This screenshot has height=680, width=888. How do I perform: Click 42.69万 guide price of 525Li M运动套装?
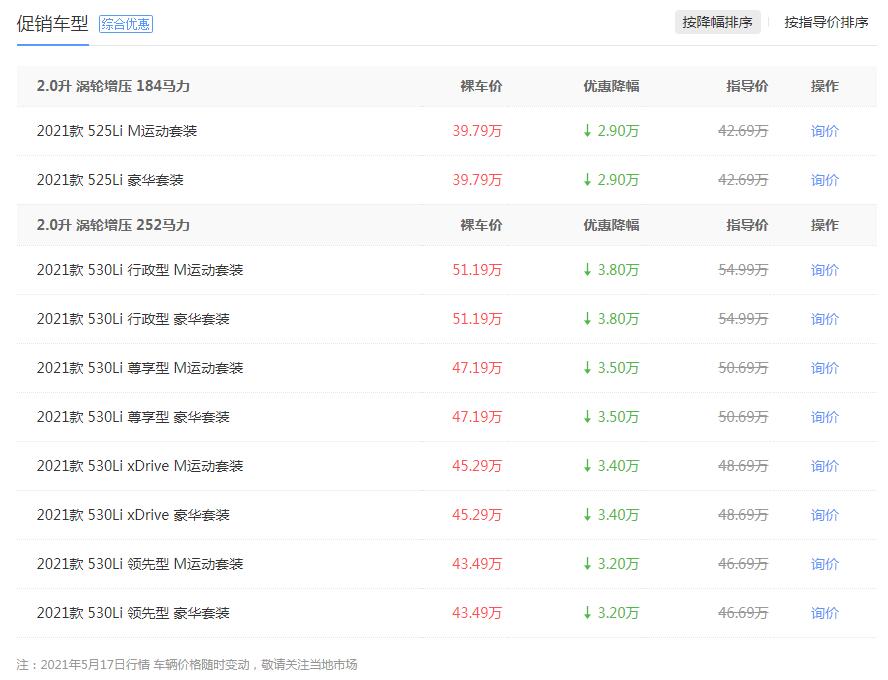click(743, 131)
